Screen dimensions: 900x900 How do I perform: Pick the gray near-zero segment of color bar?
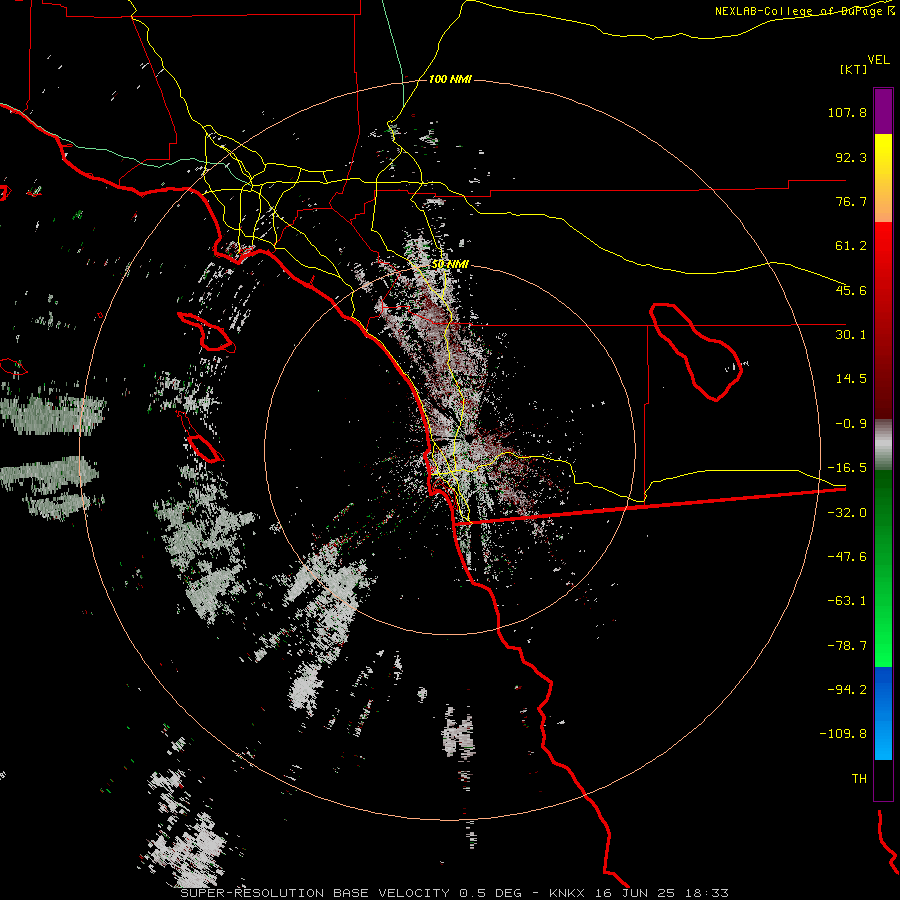point(883,445)
